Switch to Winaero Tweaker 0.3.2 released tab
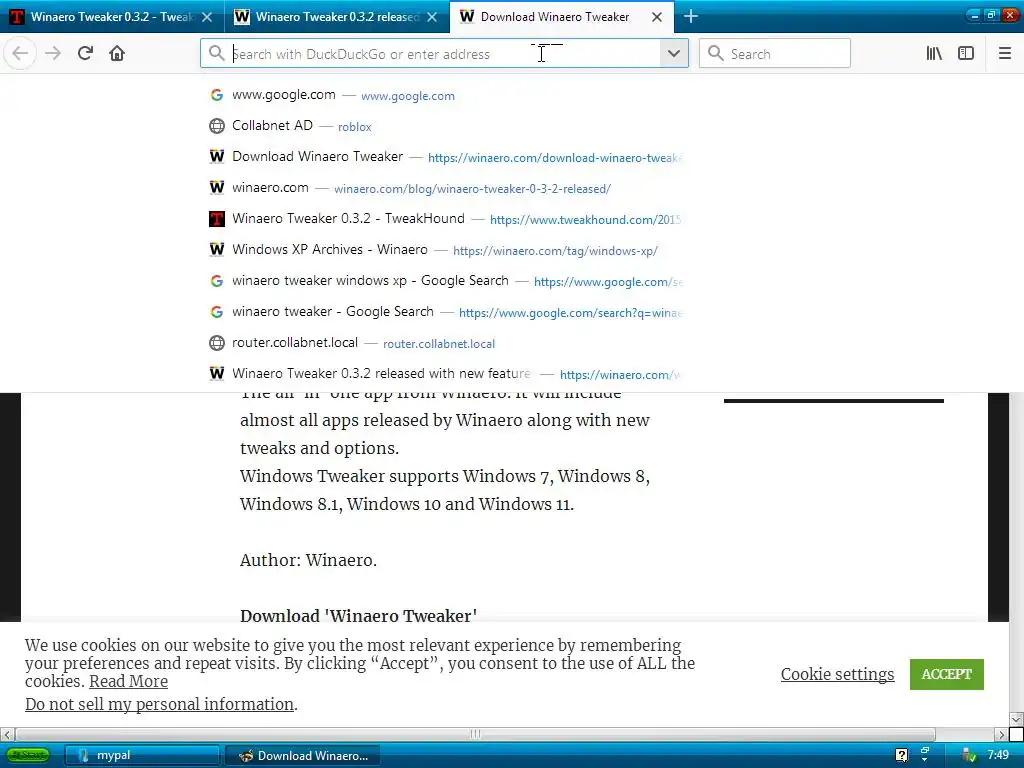The image size is (1024, 768). point(337,17)
